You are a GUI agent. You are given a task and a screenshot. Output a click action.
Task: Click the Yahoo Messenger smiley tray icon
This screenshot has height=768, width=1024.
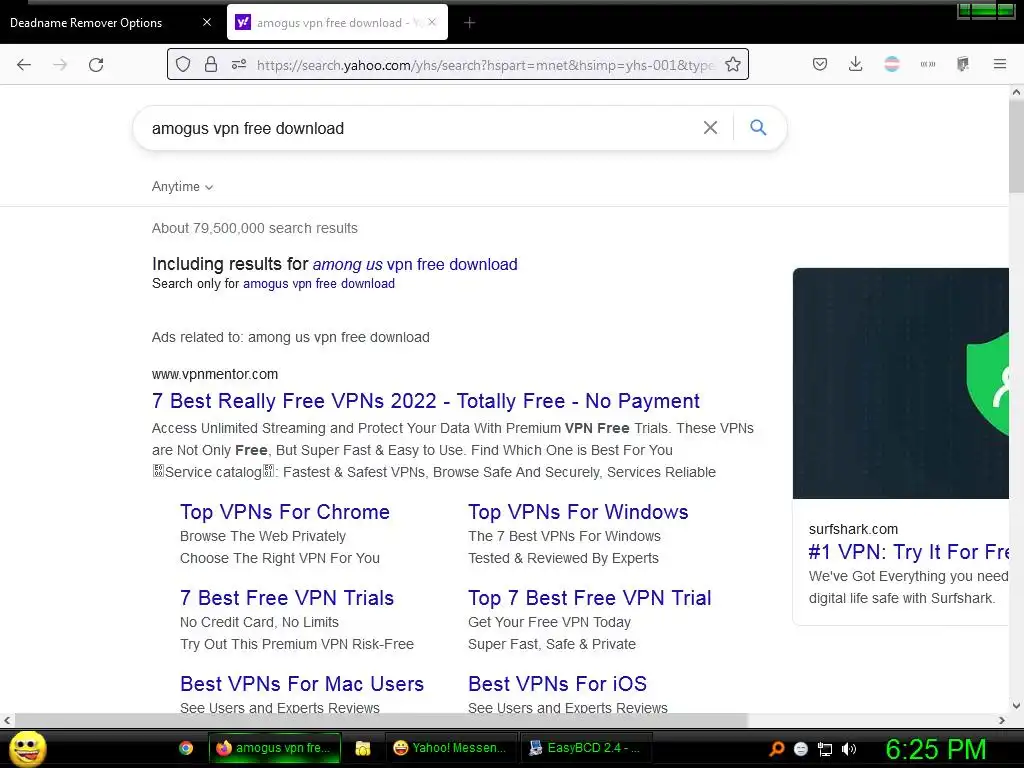801,749
